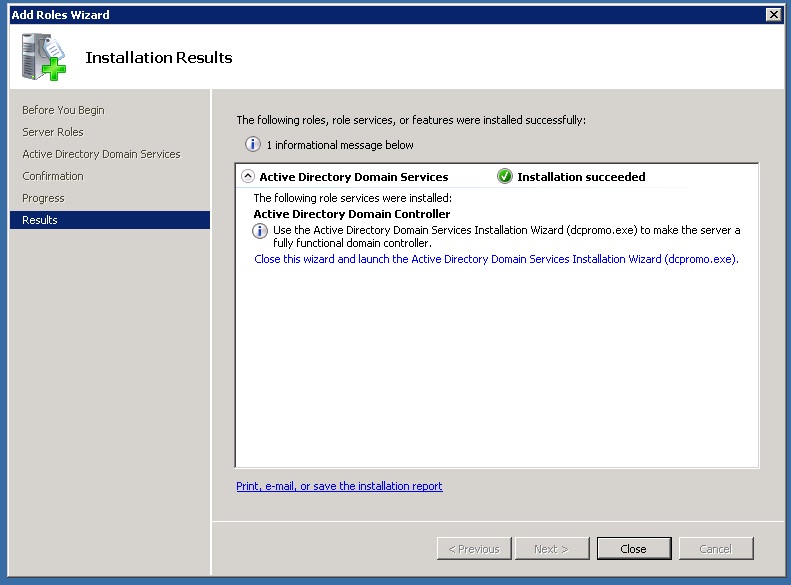This screenshot has width=791, height=585.
Task: Click 'The following roles, role services, or features' text
Action: 411,120
